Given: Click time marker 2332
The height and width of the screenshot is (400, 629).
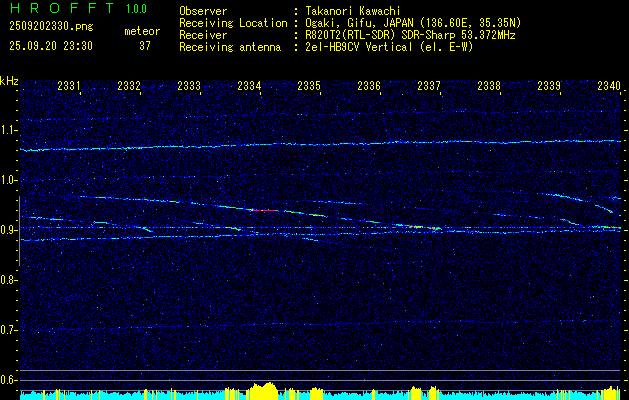Looking at the screenshot, I should [129, 85].
